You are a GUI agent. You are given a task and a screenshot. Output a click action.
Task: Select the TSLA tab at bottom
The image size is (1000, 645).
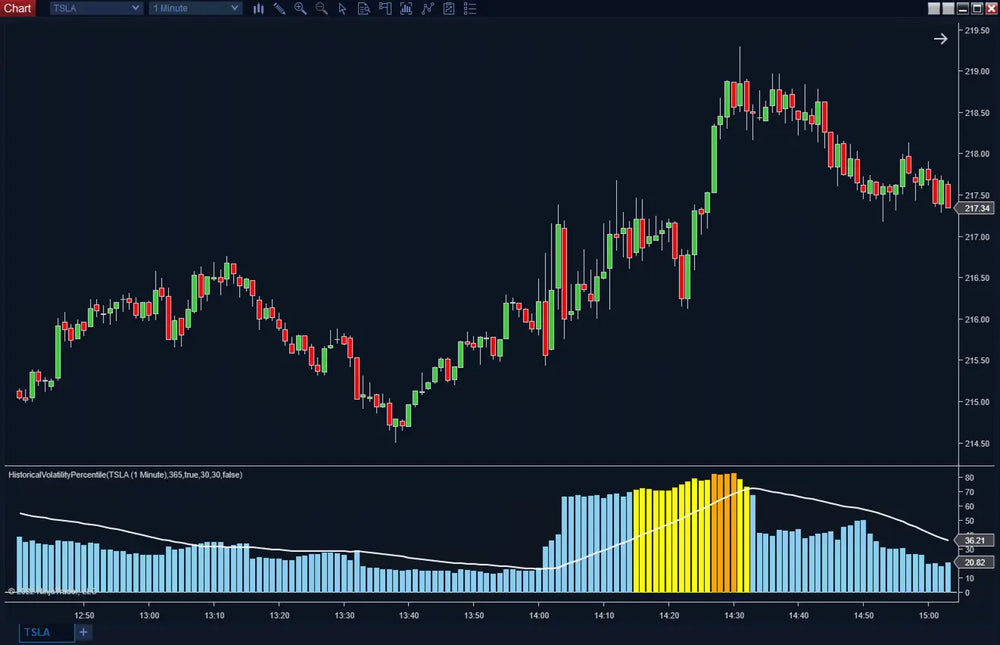(46, 632)
